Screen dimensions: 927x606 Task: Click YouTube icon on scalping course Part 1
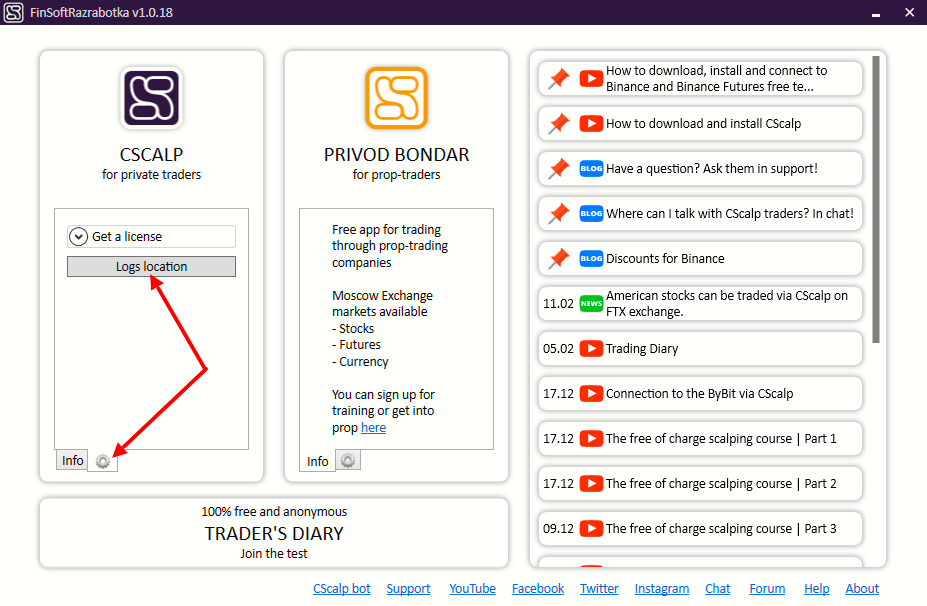pos(591,438)
